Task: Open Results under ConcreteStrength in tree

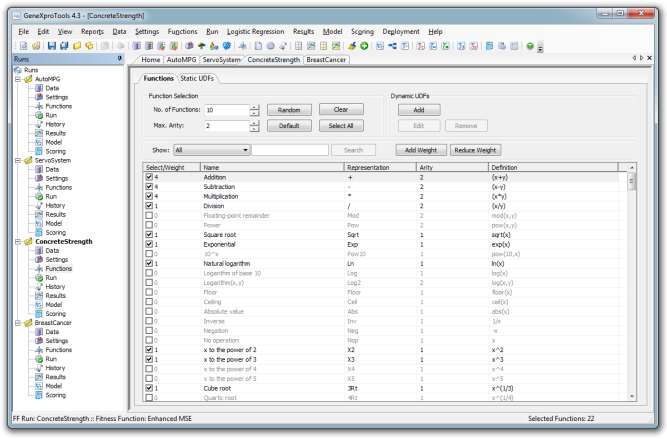Action: tap(56, 296)
